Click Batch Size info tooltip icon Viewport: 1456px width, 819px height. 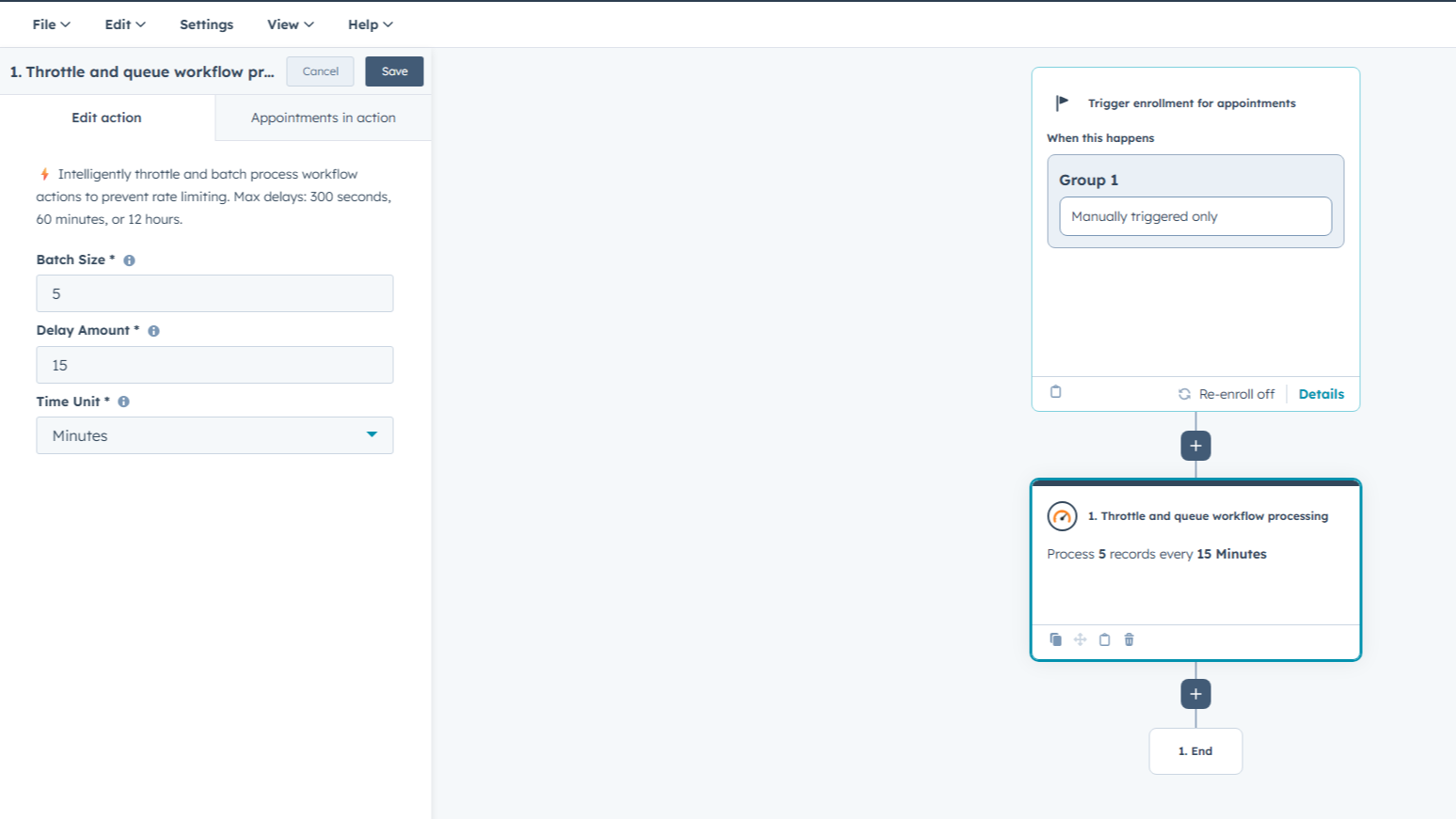[130, 260]
